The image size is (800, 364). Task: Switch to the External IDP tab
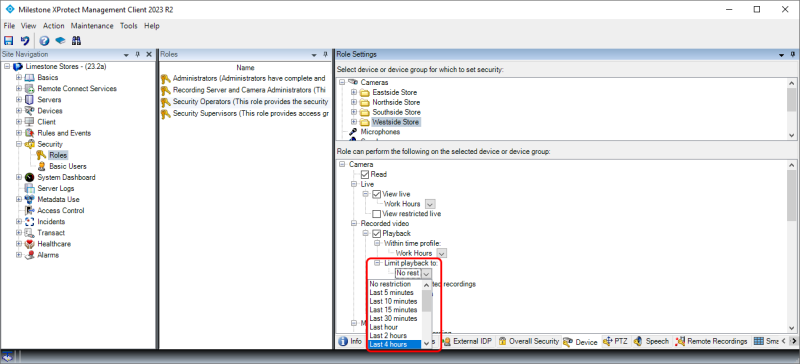[468, 342]
